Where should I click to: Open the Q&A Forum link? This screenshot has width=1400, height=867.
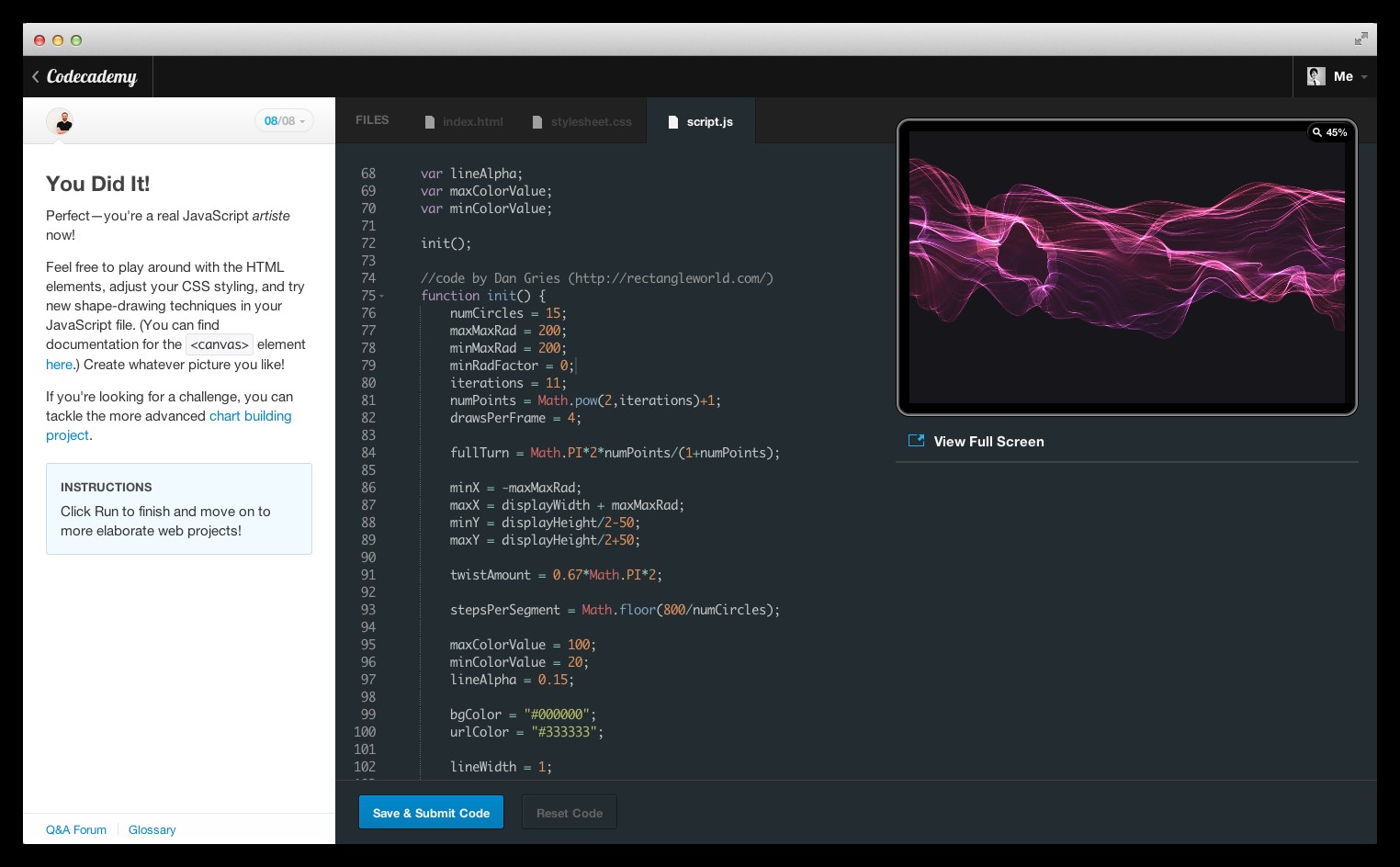pyautogui.click(x=75, y=829)
